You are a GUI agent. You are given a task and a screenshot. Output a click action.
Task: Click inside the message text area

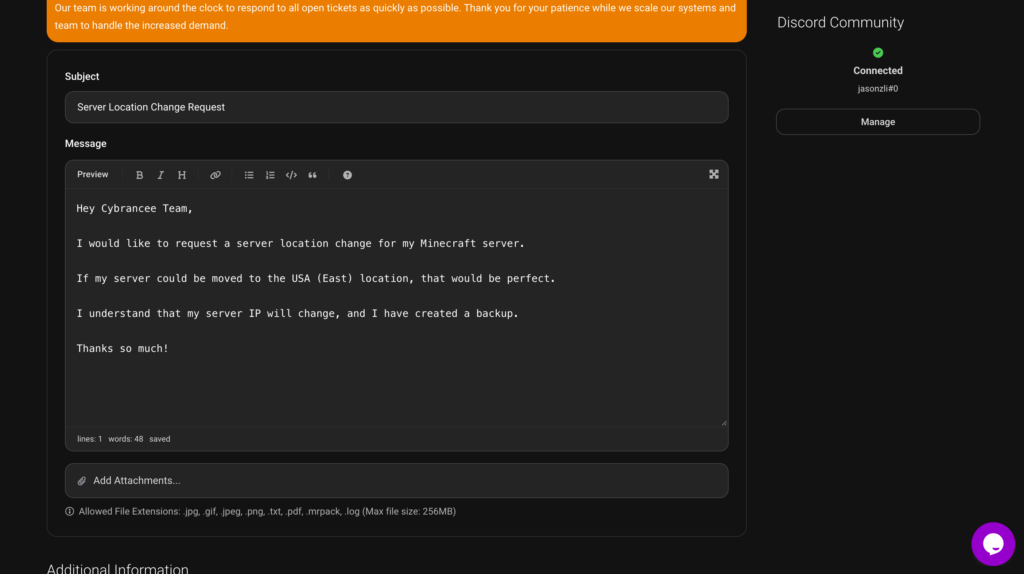(x=396, y=308)
